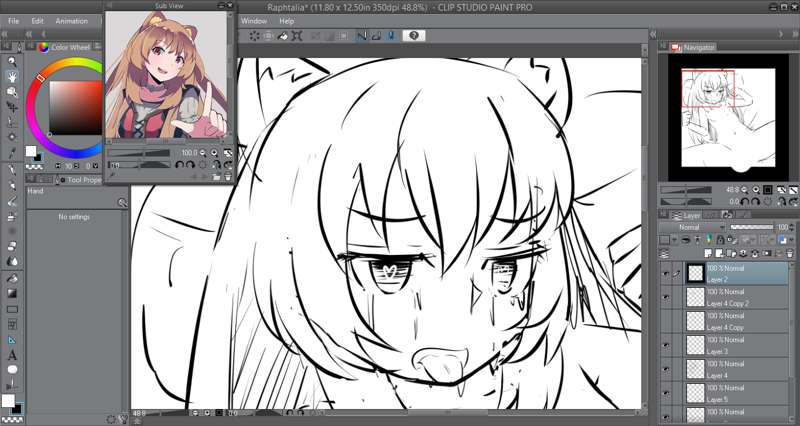Select the Eyedropper tool
This screenshot has width=800, height=426.
click(x=12, y=153)
